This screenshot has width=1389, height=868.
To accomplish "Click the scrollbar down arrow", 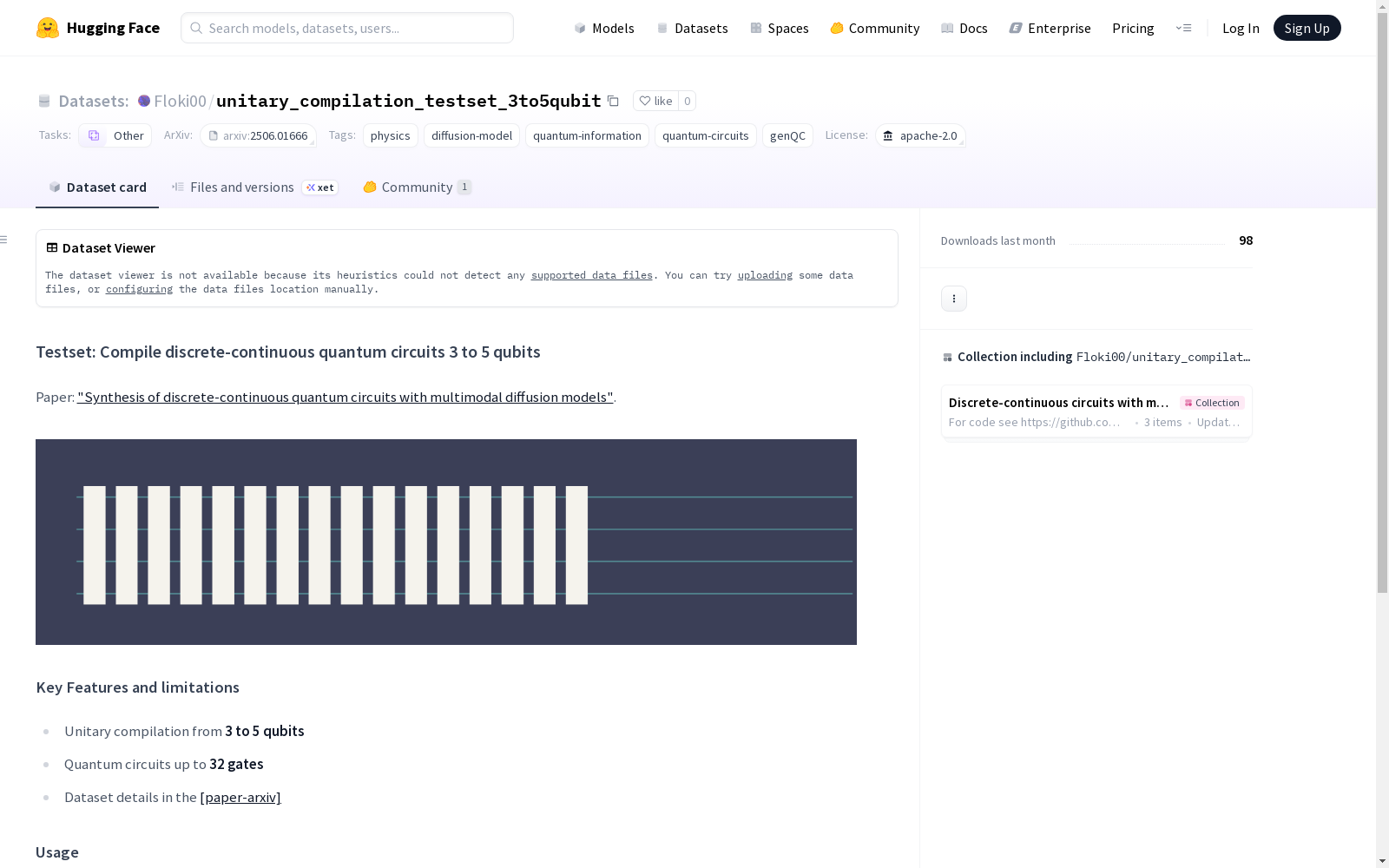I will coord(1382,860).
